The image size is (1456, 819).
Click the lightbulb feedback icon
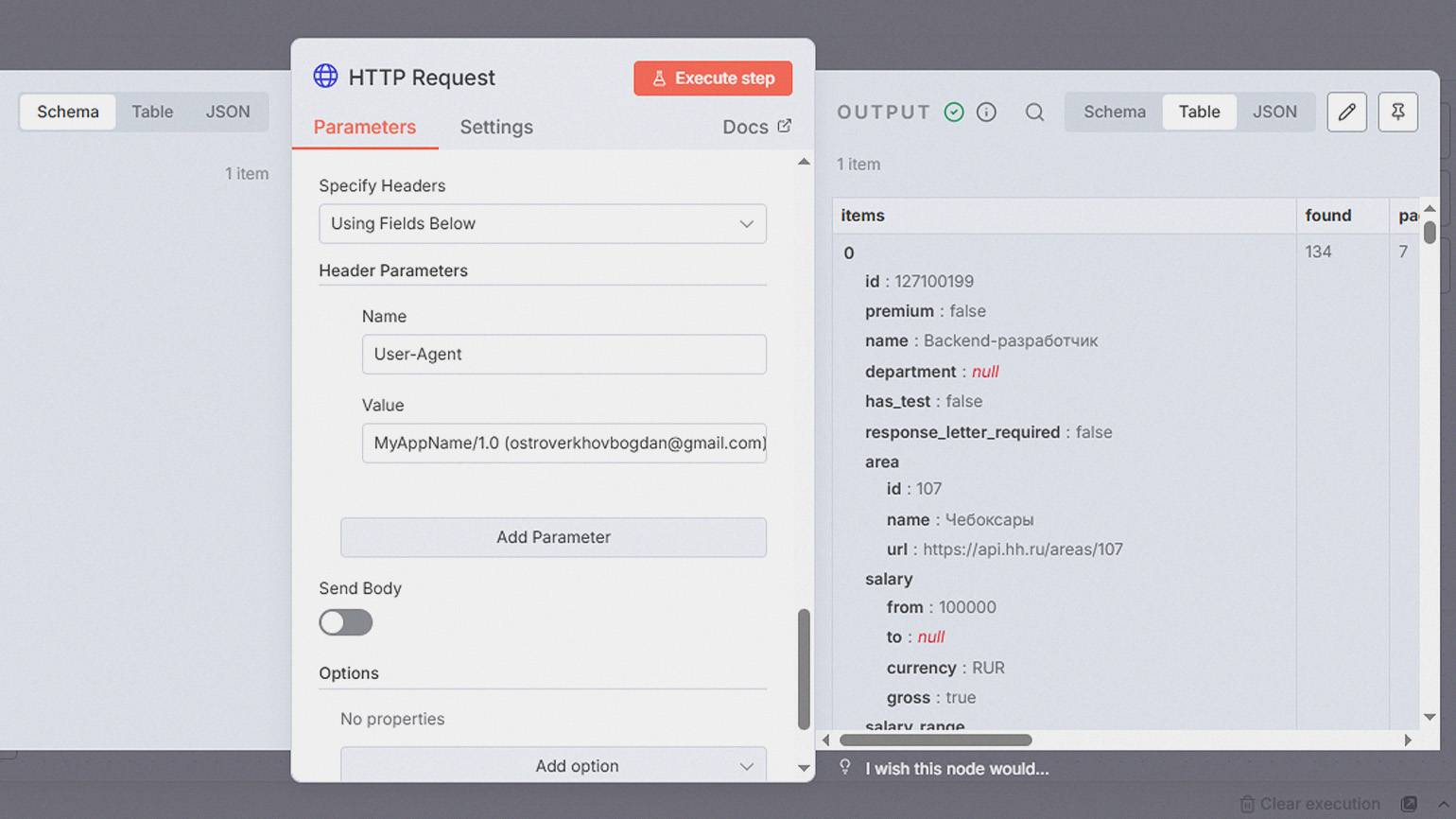pos(845,767)
